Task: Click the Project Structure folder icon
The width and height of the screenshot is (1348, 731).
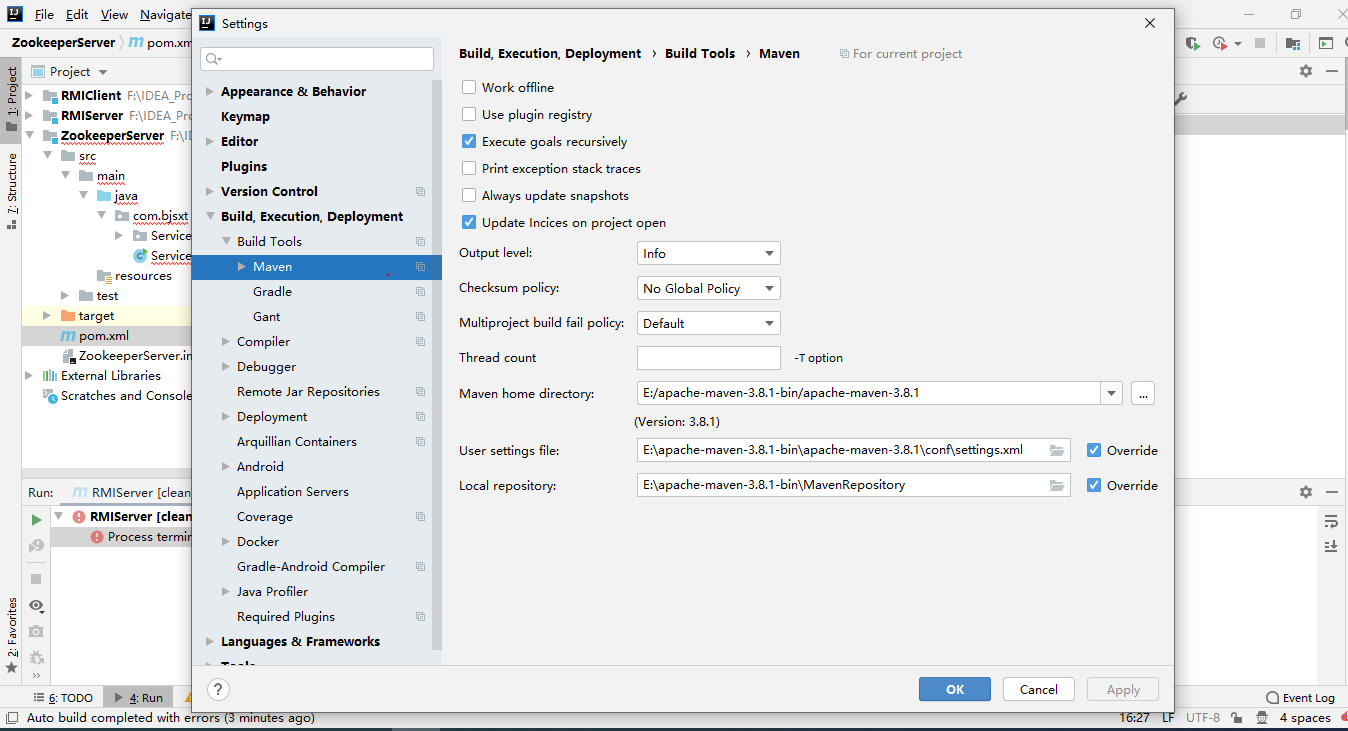Action: tap(1293, 43)
